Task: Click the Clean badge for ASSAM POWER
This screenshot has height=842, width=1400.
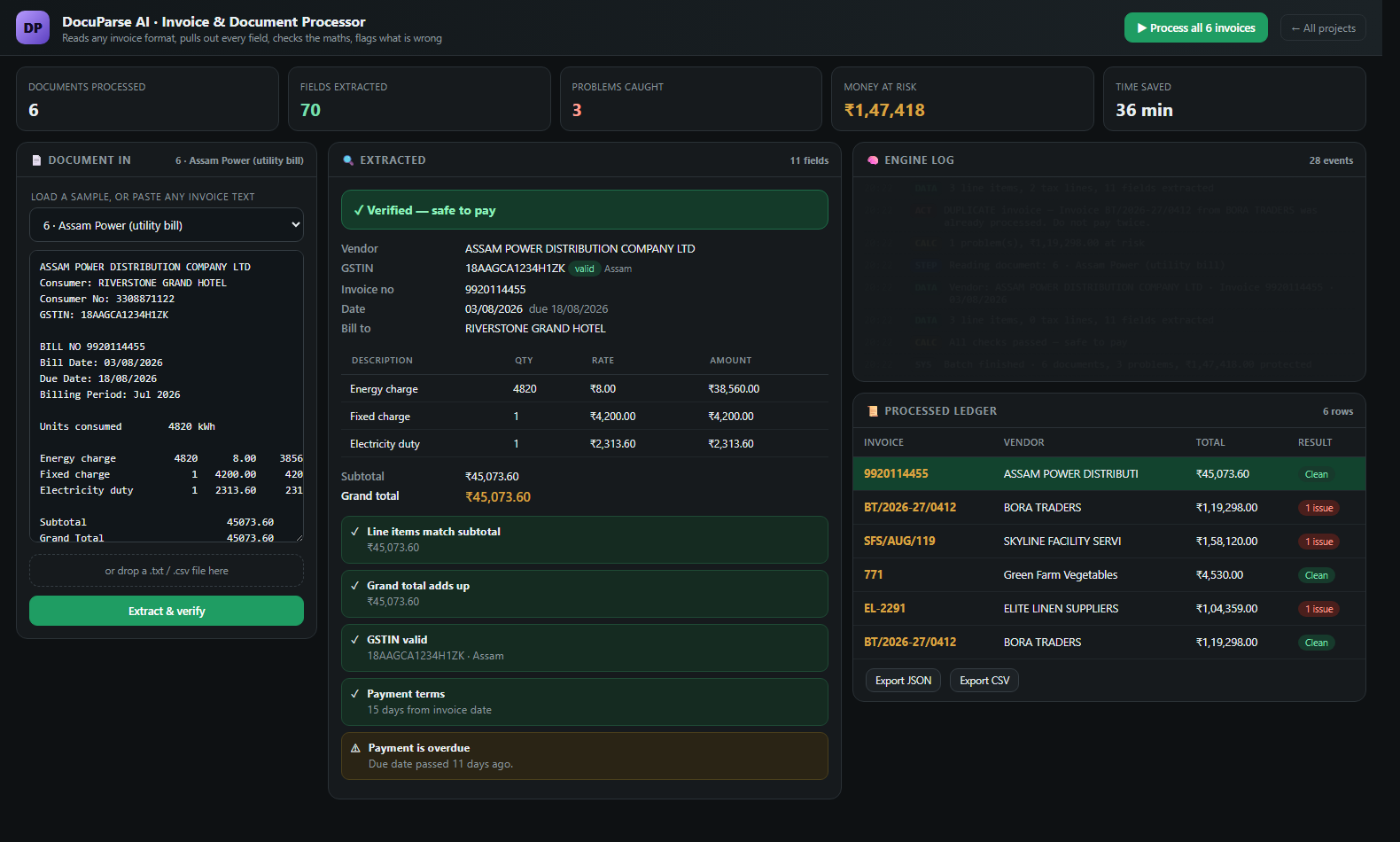Action: 1316,474
